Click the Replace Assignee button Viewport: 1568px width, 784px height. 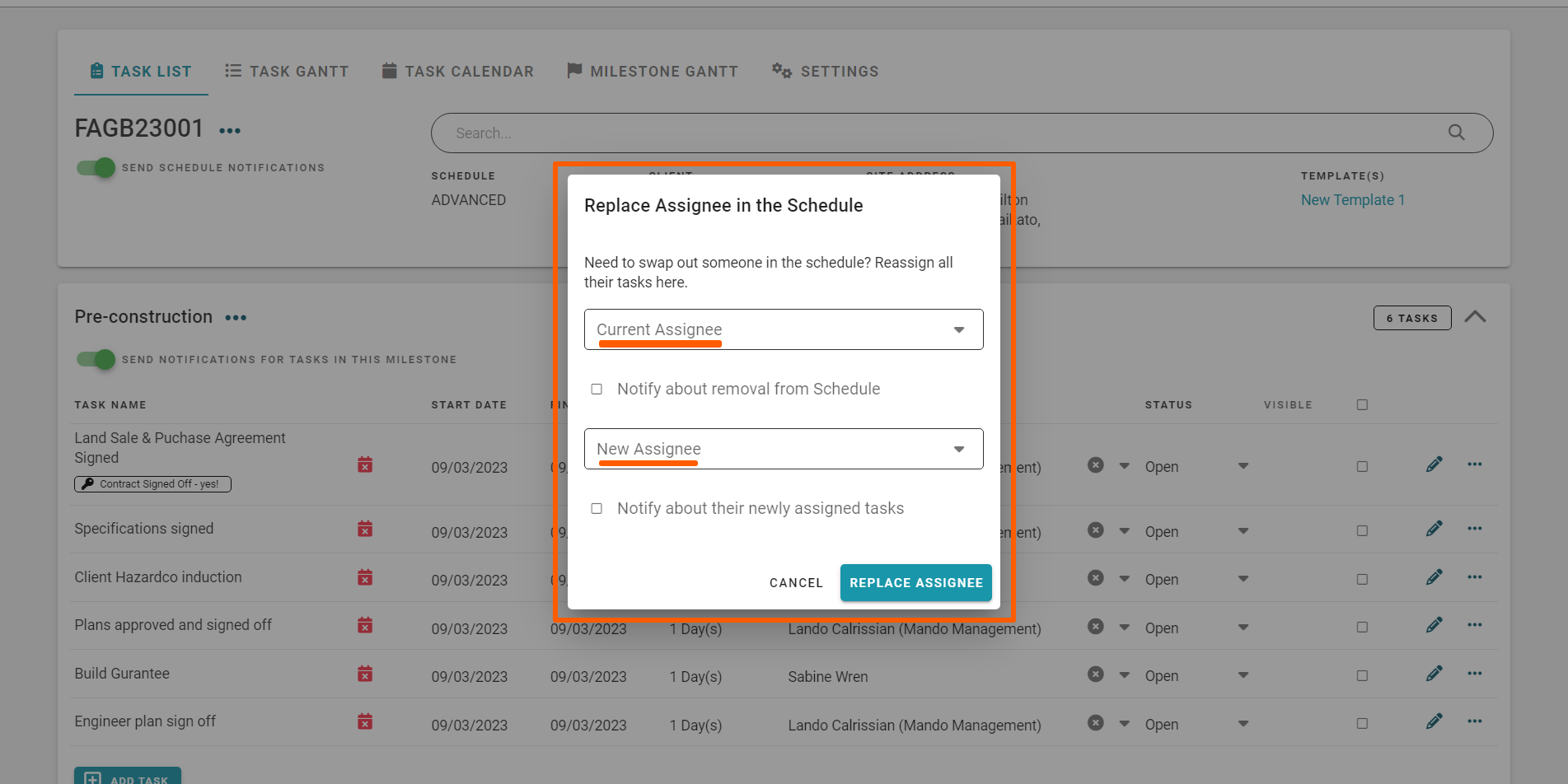[x=915, y=582]
